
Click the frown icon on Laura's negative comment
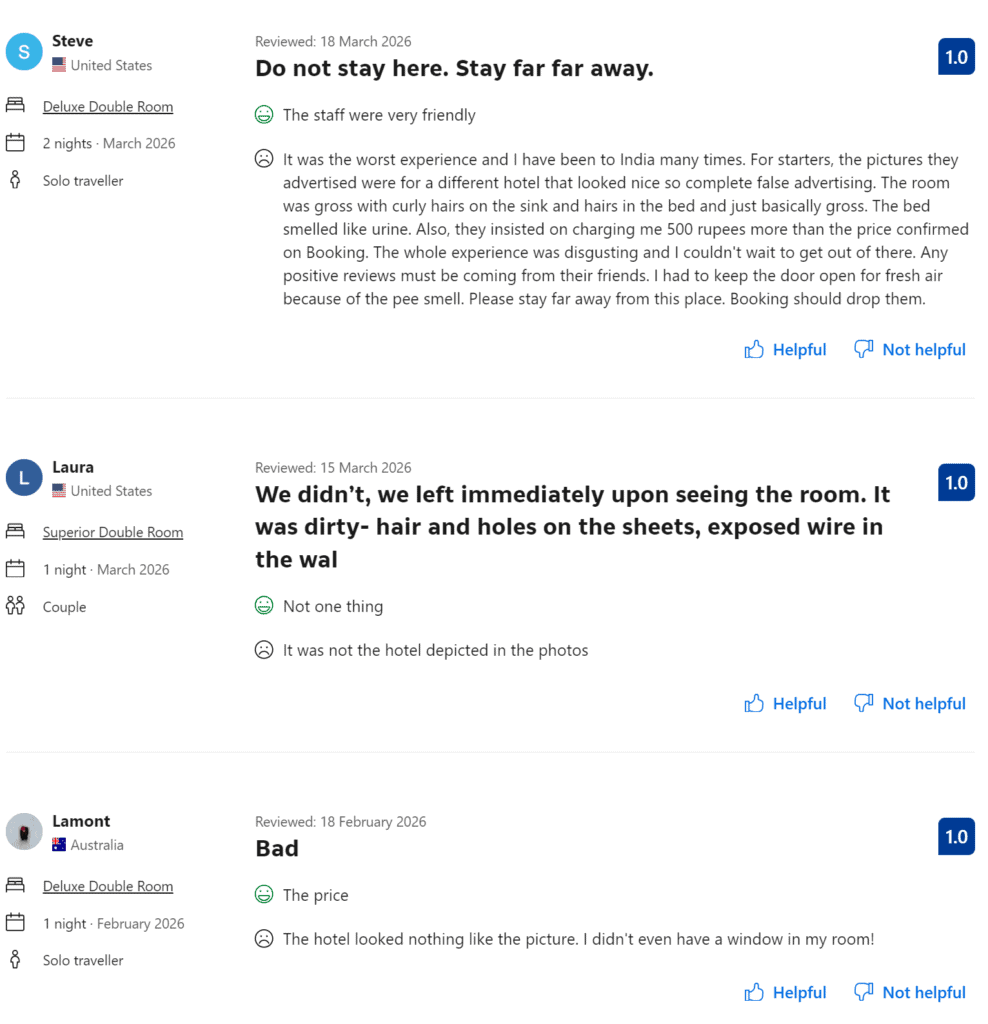tap(263, 649)
